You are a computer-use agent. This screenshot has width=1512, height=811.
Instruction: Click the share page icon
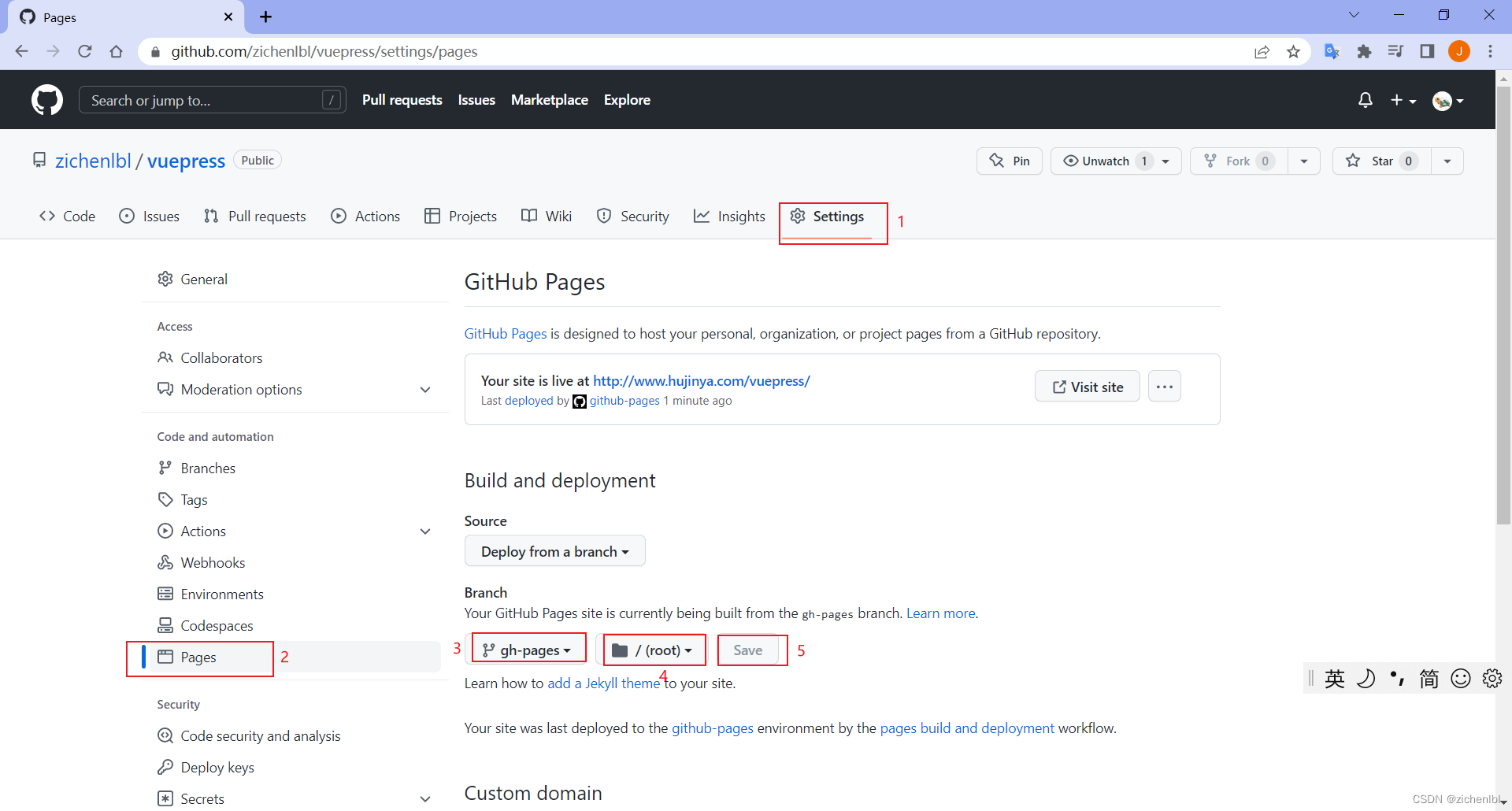tap(1262, 51)
